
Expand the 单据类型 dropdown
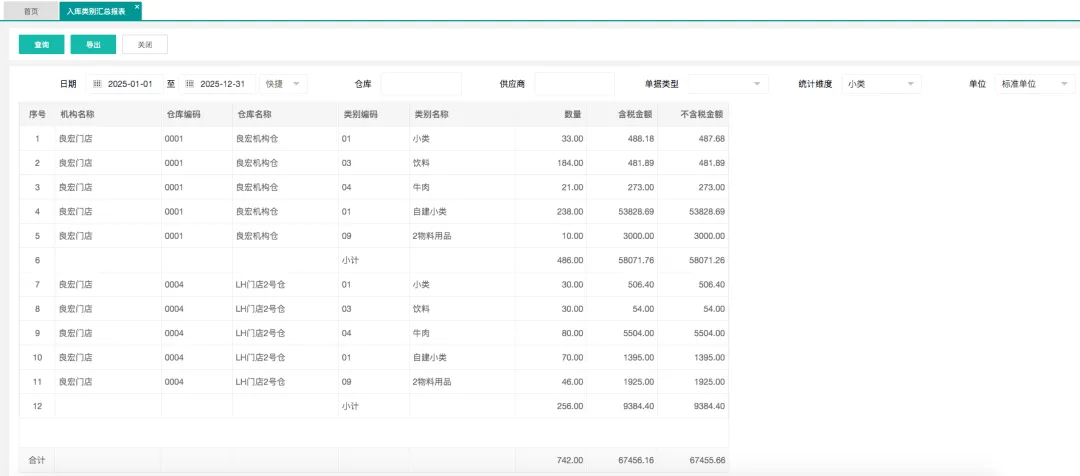pos(727,84)
